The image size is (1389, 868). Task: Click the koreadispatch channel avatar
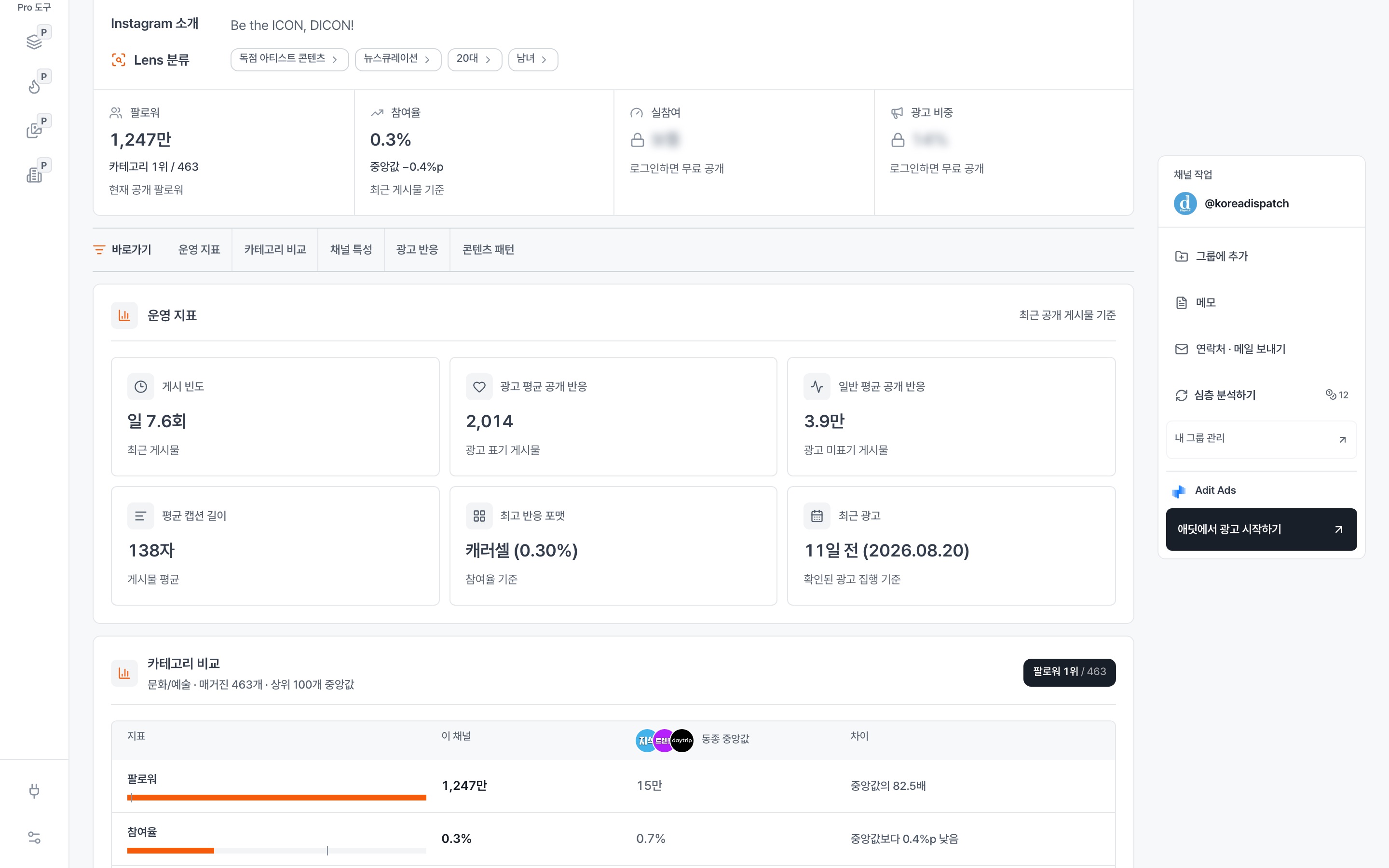click(x=1185, y=203)
